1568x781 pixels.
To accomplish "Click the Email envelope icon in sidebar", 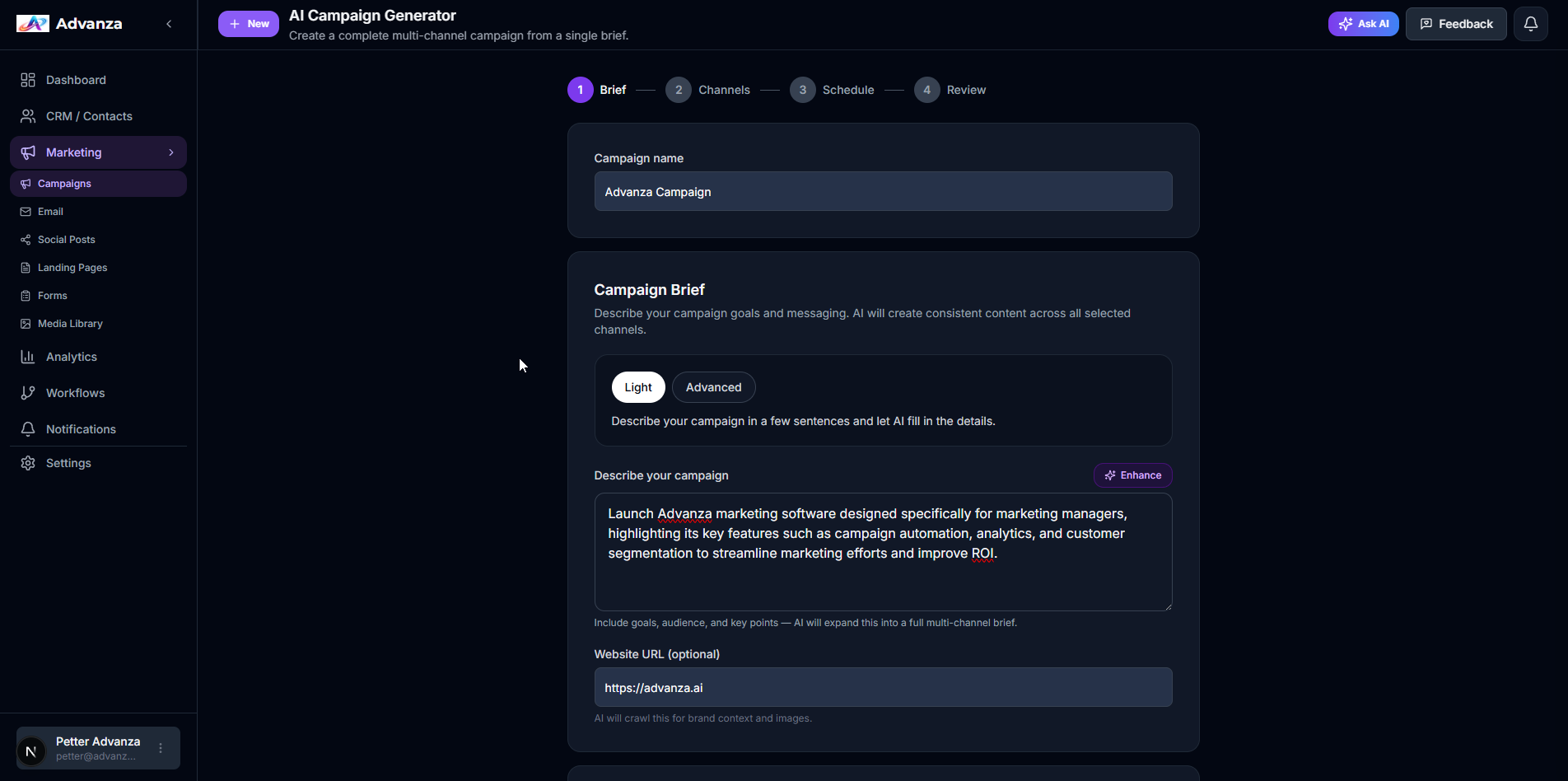I will click(27, 212).
